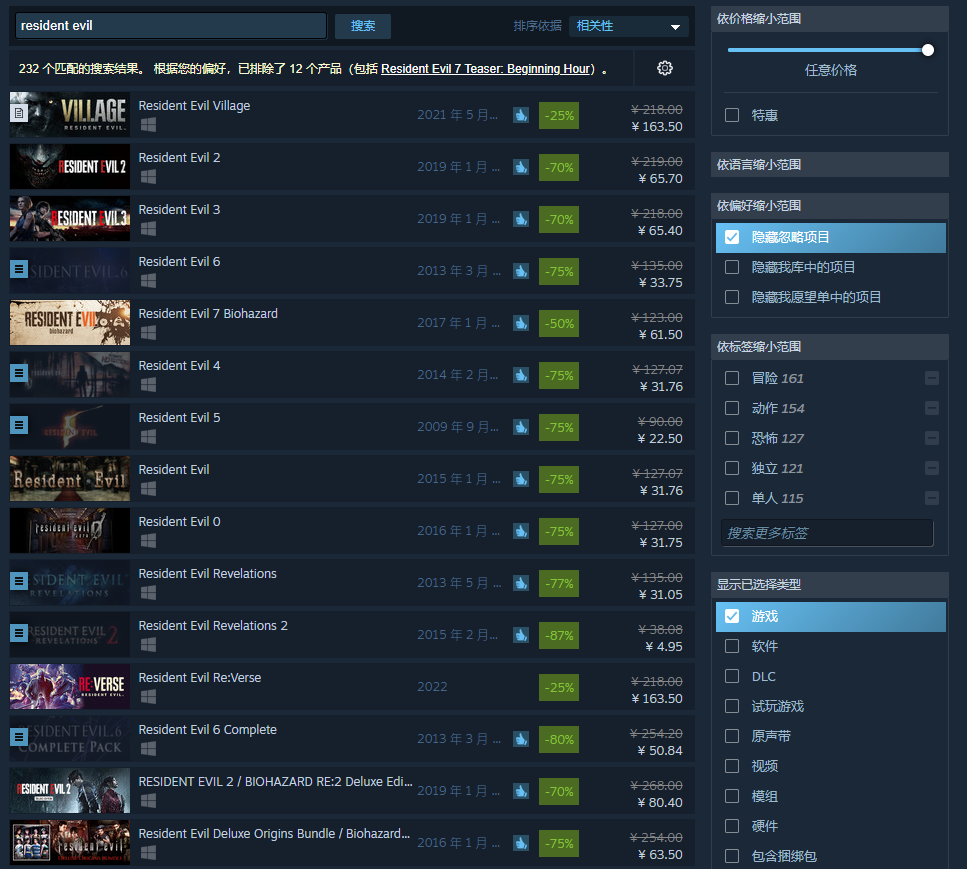Uncheck 隐藏忽略项目 preference filter
The height and width of the screenshot is (869, 967).
click(x=732, y=237)
